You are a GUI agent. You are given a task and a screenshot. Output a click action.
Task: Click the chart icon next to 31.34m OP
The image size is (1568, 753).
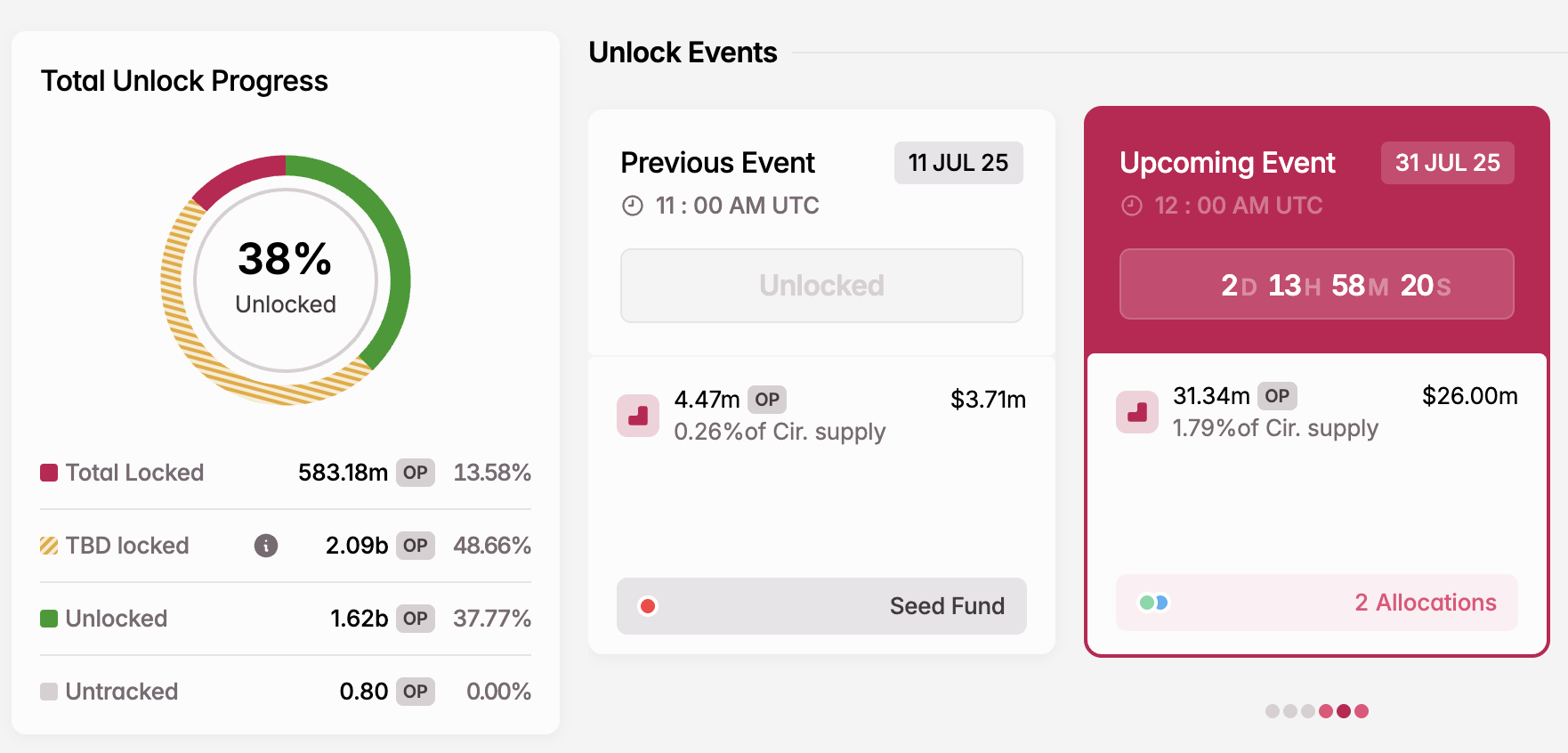pos(1136,412)
